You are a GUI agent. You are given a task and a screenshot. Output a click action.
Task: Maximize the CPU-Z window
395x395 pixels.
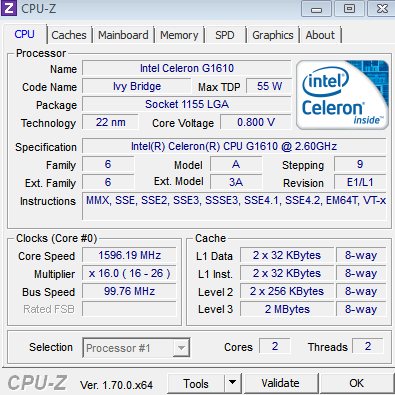[349, 9]
